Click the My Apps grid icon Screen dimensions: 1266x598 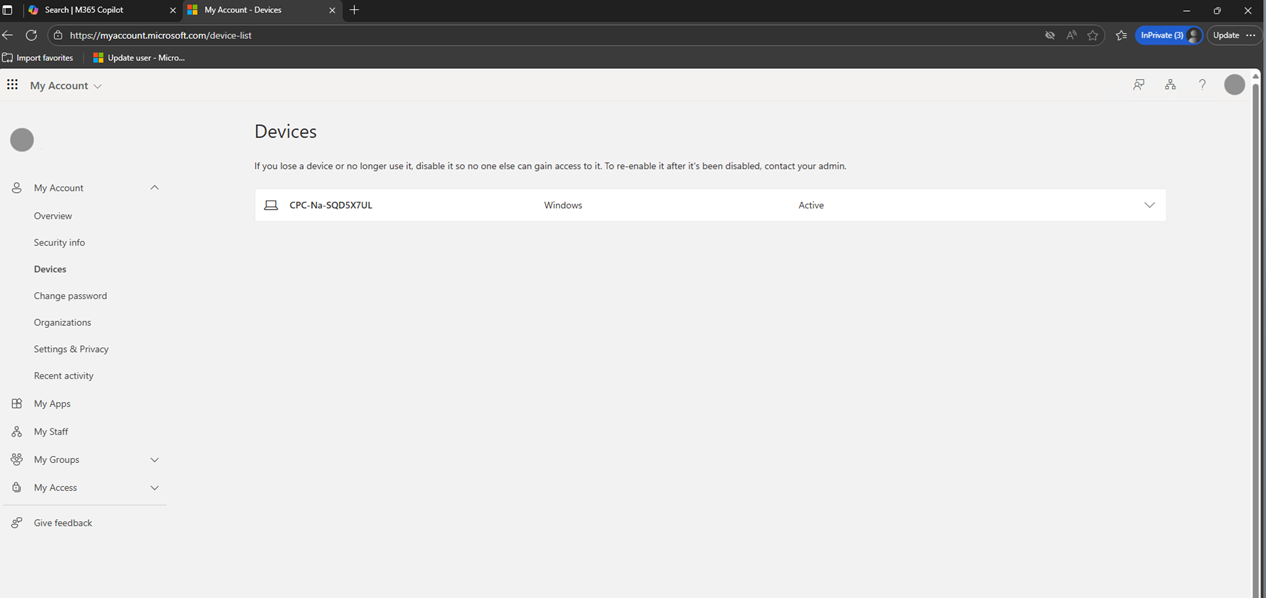[x=16, y=404]
